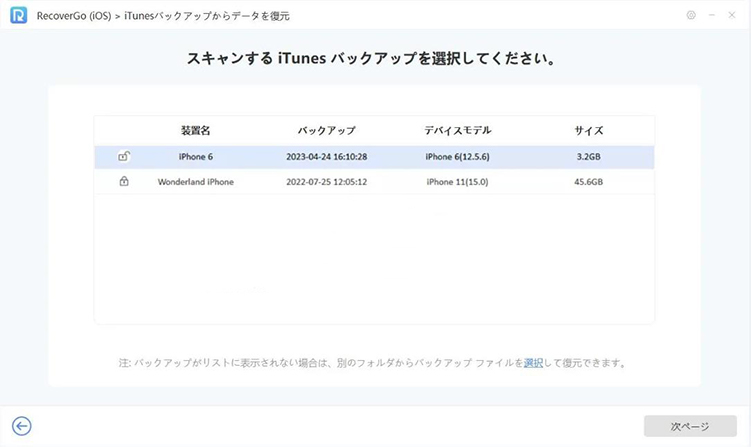Close the RecoverGo window

tap(732, 15)
